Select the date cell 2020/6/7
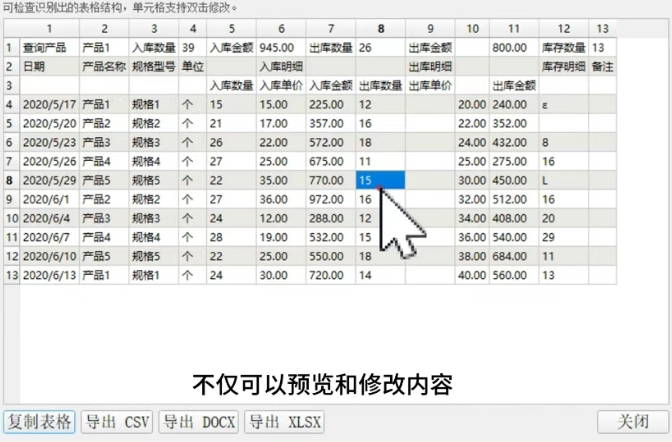Viewport: 672px width, 442px height. click(x=49, y=237)
